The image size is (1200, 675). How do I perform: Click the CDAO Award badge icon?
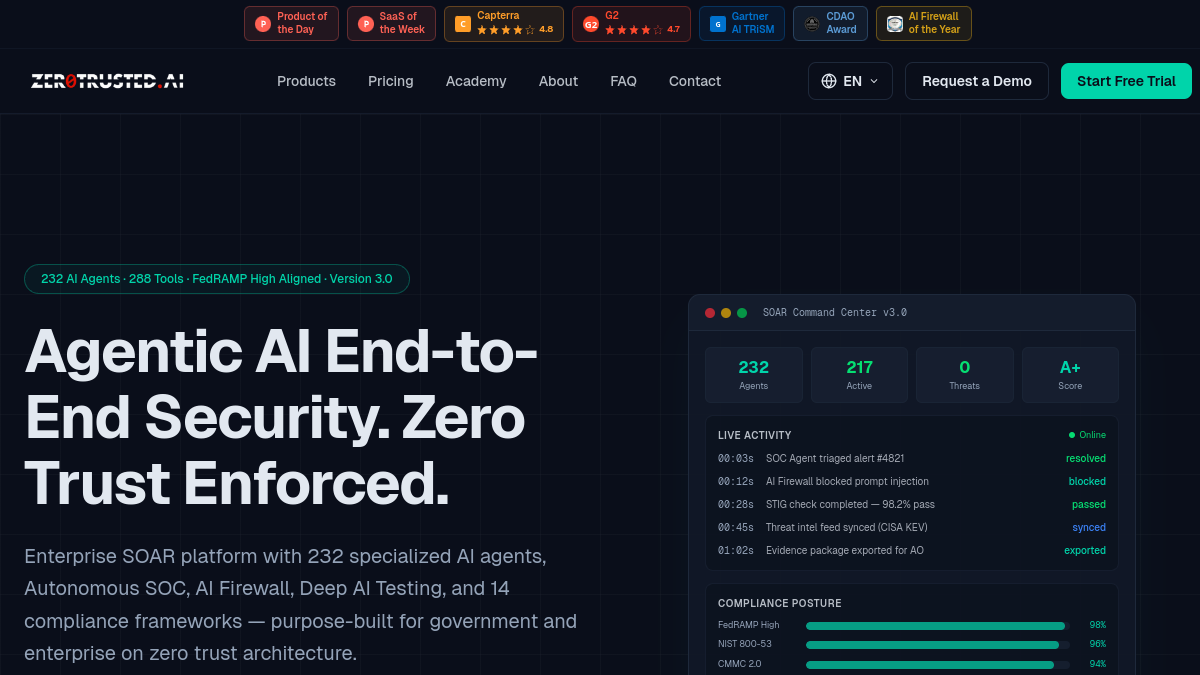coord(812,24)
